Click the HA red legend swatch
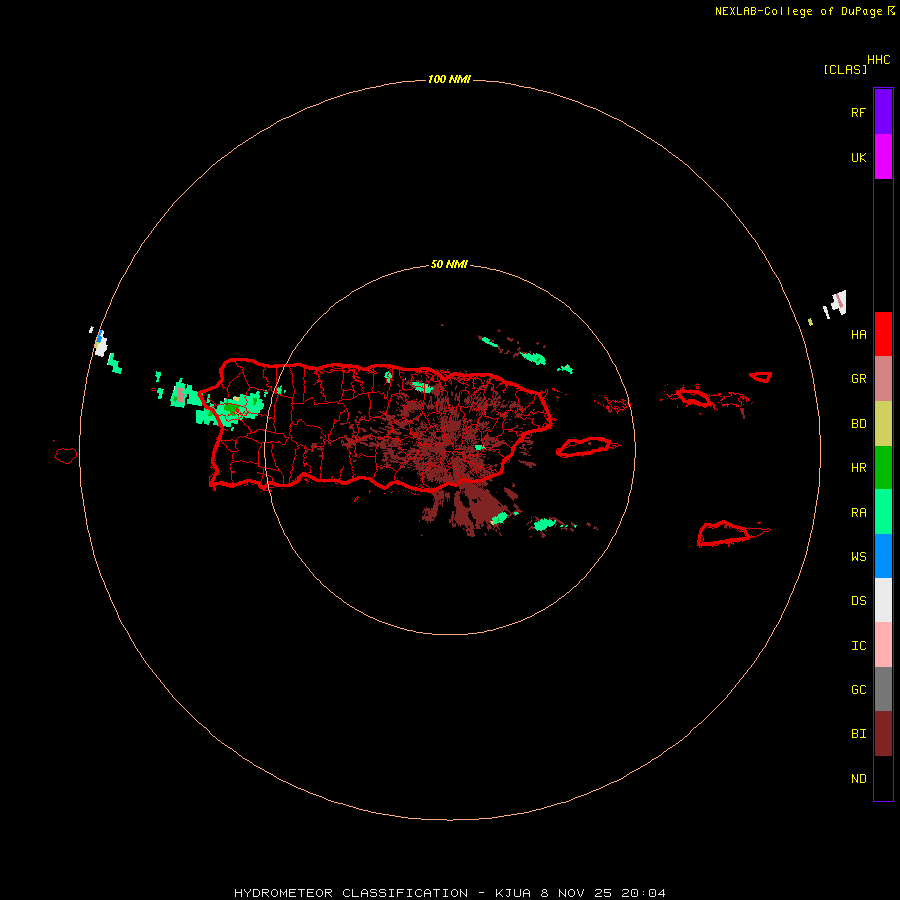Viewport: 900px width, 900px height. click(x=883, y=334)
